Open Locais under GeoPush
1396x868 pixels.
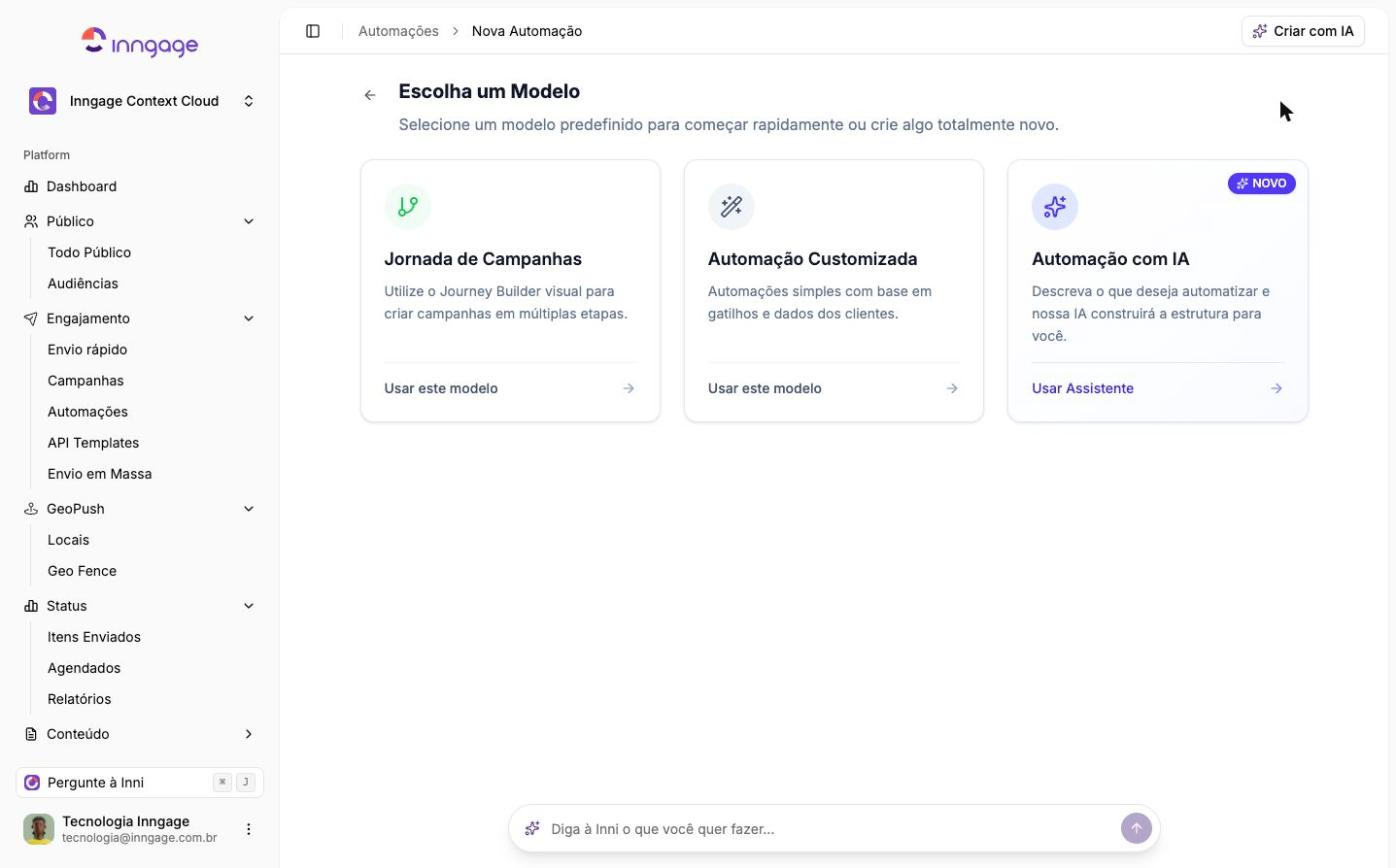(69, 539)
